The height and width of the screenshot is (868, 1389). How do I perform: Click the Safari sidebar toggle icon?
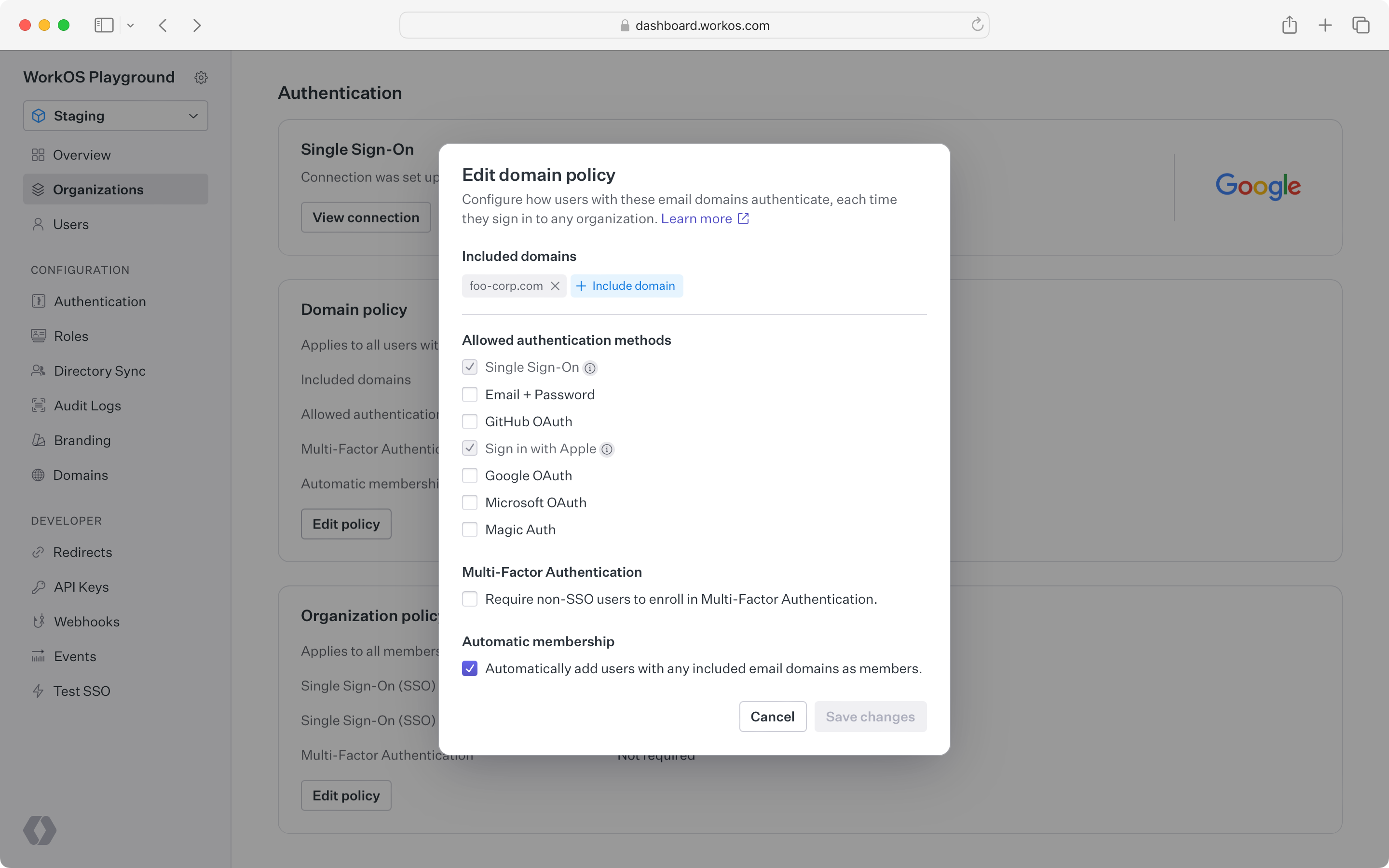104,25
